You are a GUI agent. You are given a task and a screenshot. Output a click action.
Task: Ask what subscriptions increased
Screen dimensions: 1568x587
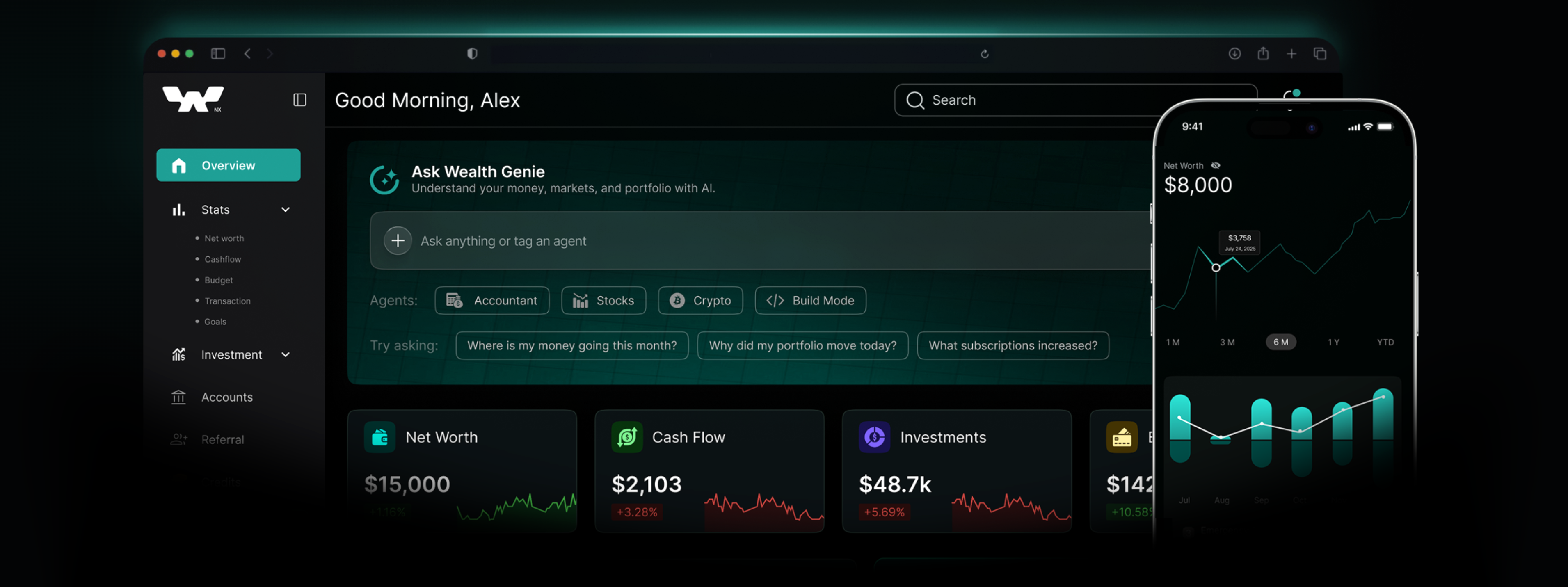(1013, 345)
